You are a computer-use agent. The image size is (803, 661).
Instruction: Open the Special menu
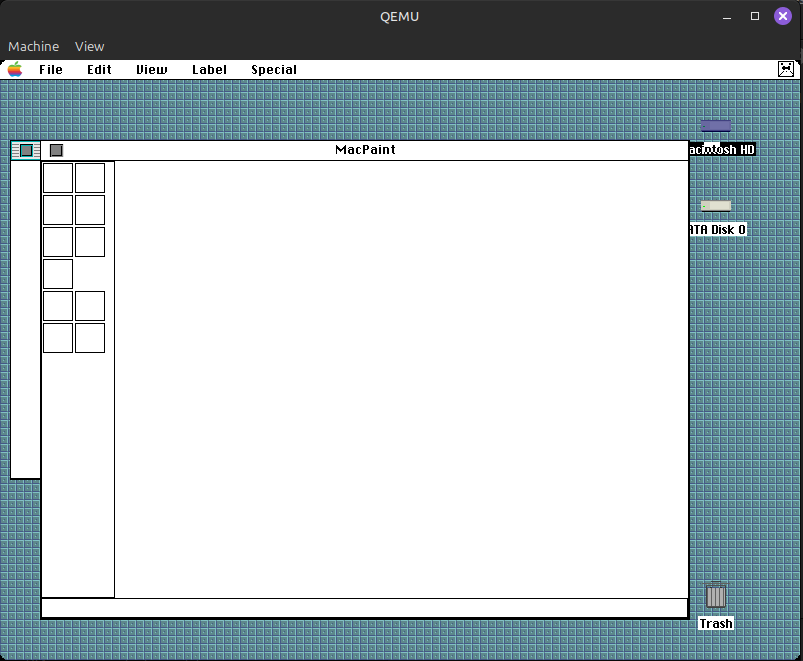(x=273, y=69)
